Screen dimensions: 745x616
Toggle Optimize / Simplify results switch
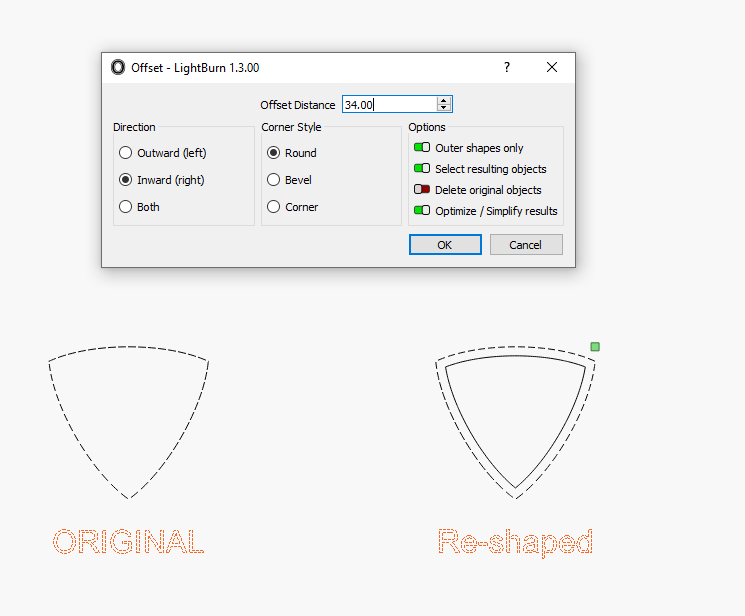(x=422, y=210)
